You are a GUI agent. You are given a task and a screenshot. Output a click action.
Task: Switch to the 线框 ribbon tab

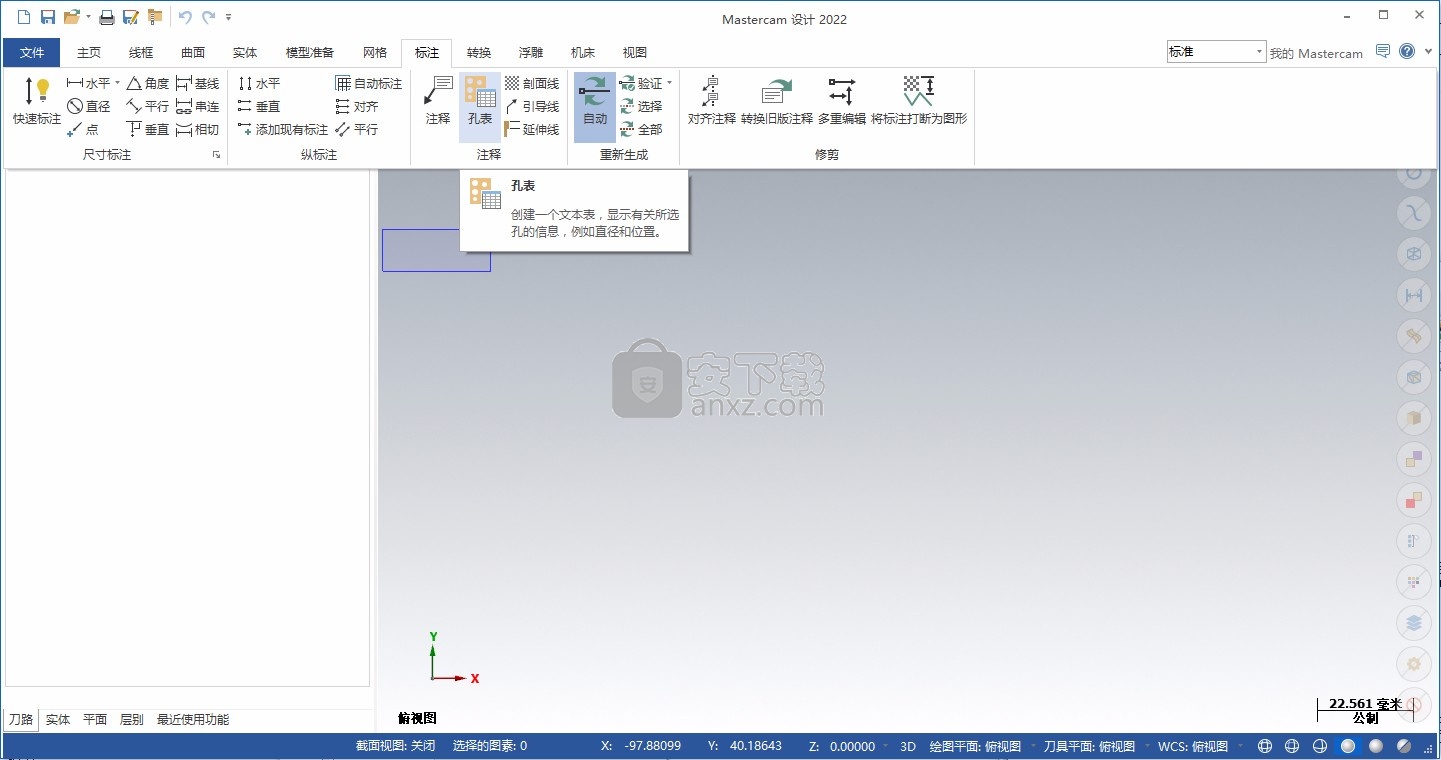[x=141, y=52]
